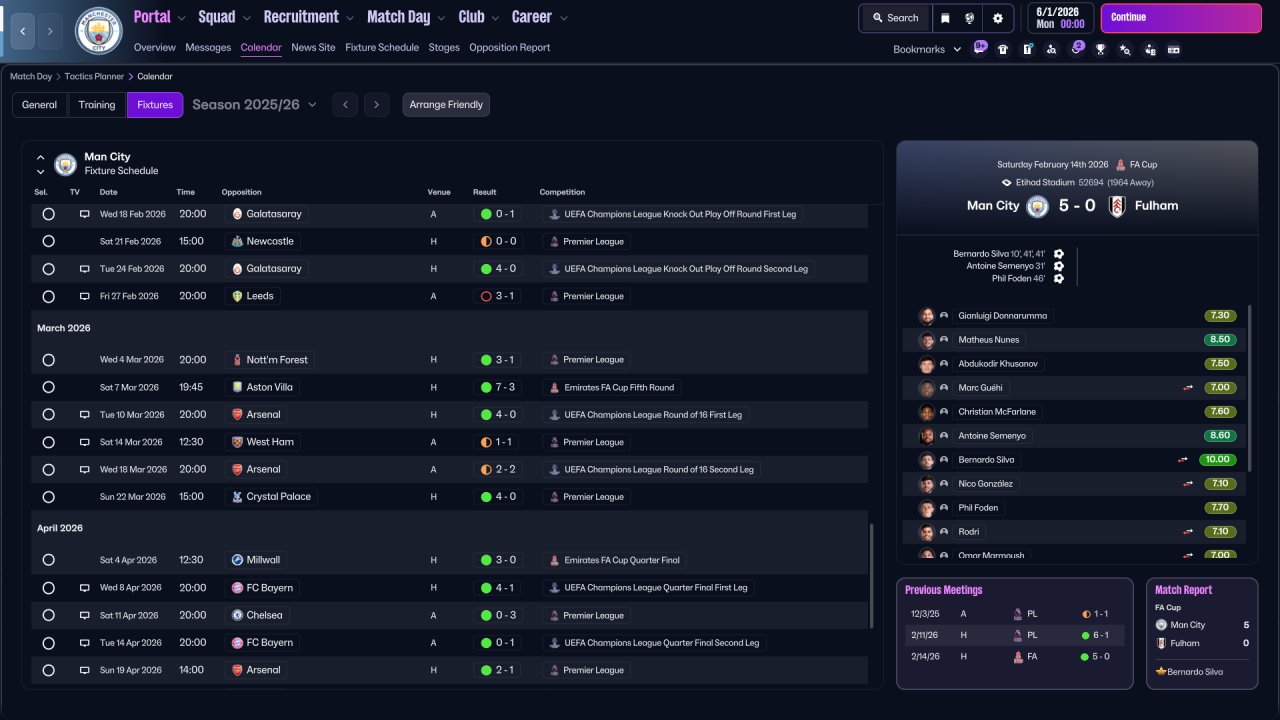Select radio for Nott'm Forest fixture
Screen dimensions: 1280x720
48,360
